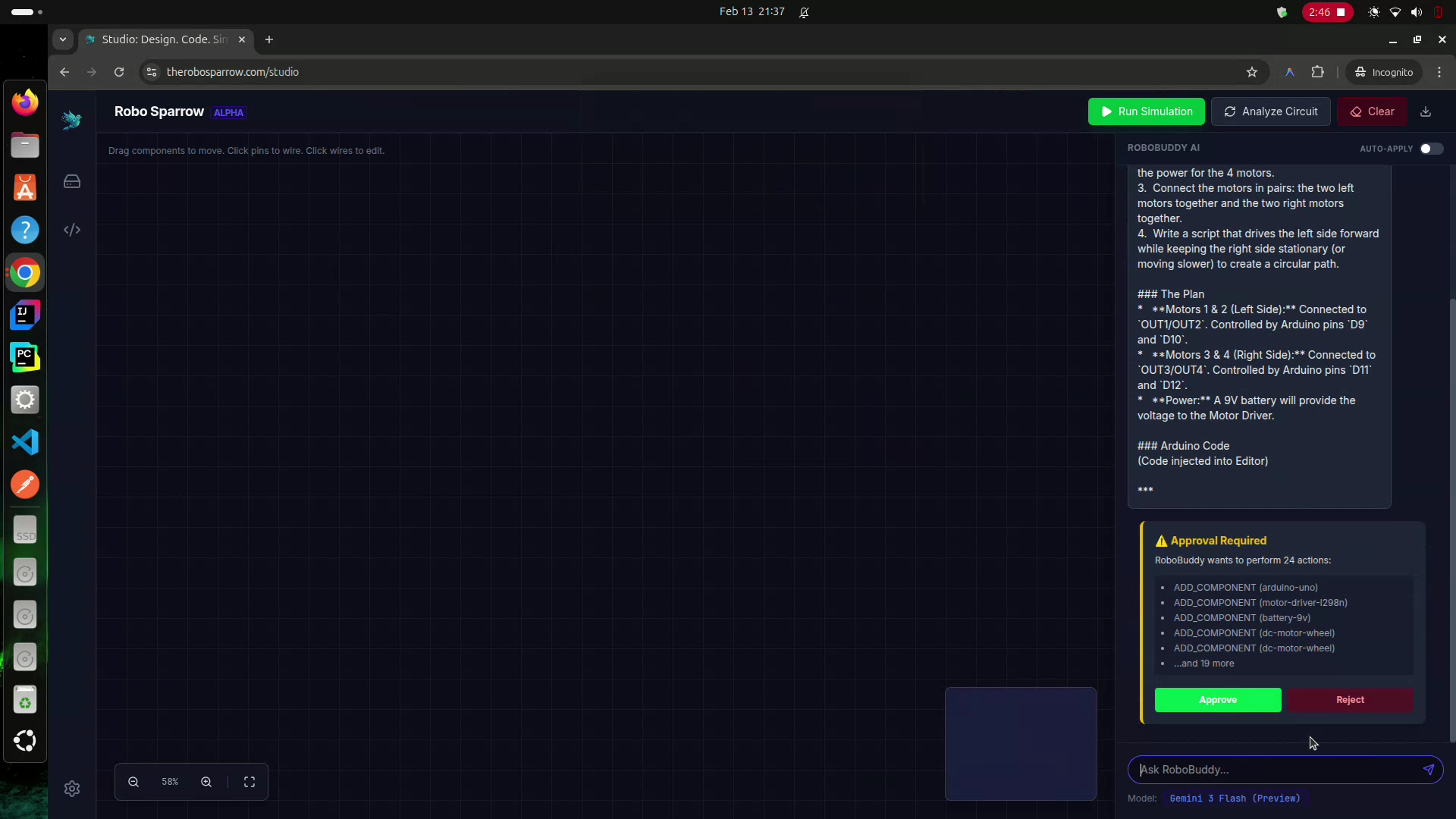Click Run Simulation button
1456x819 pixels.
1146,111
